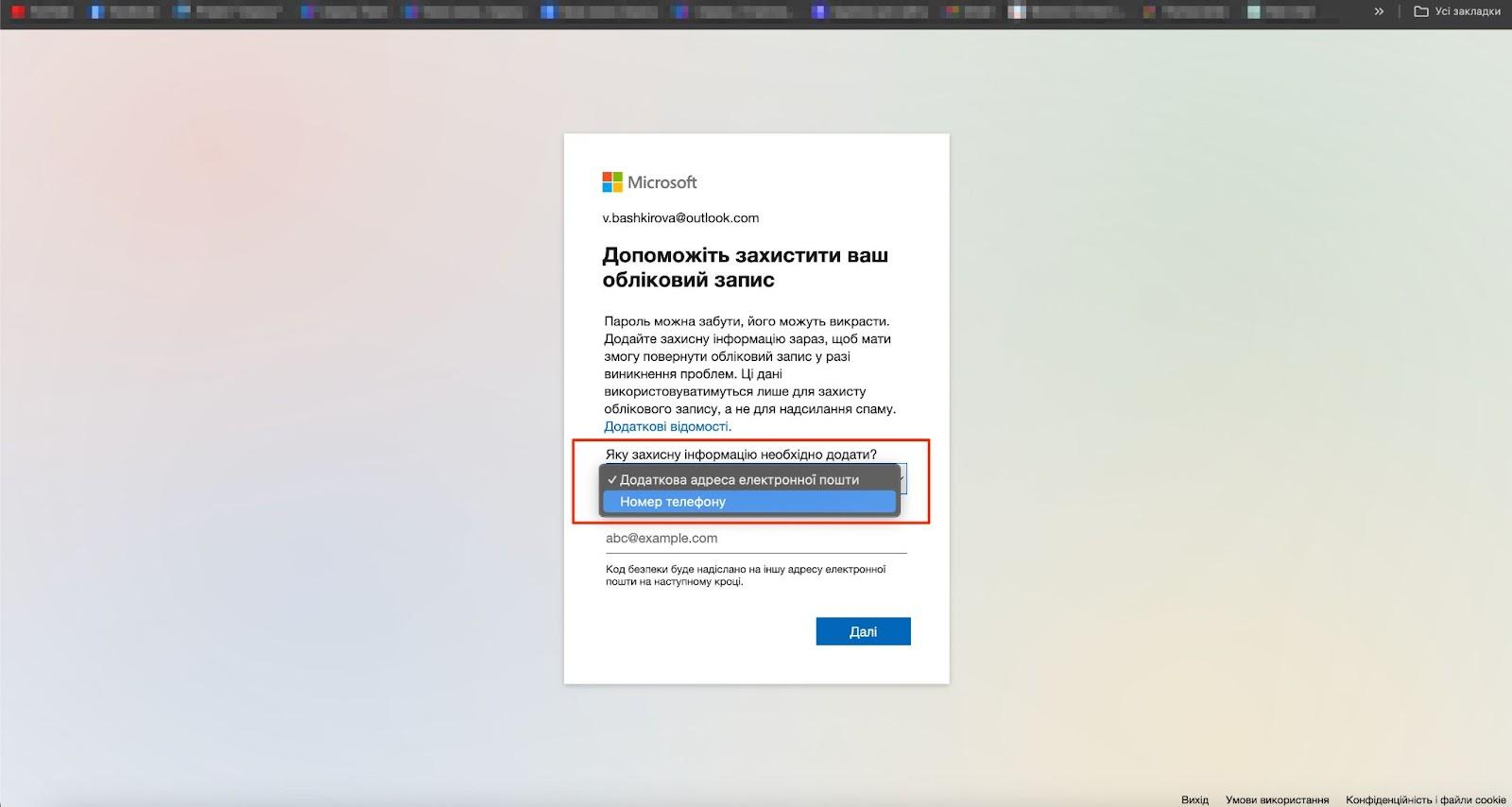Click the Далі button
Viewport: 1512px width, 807px height.
(863, 631)
